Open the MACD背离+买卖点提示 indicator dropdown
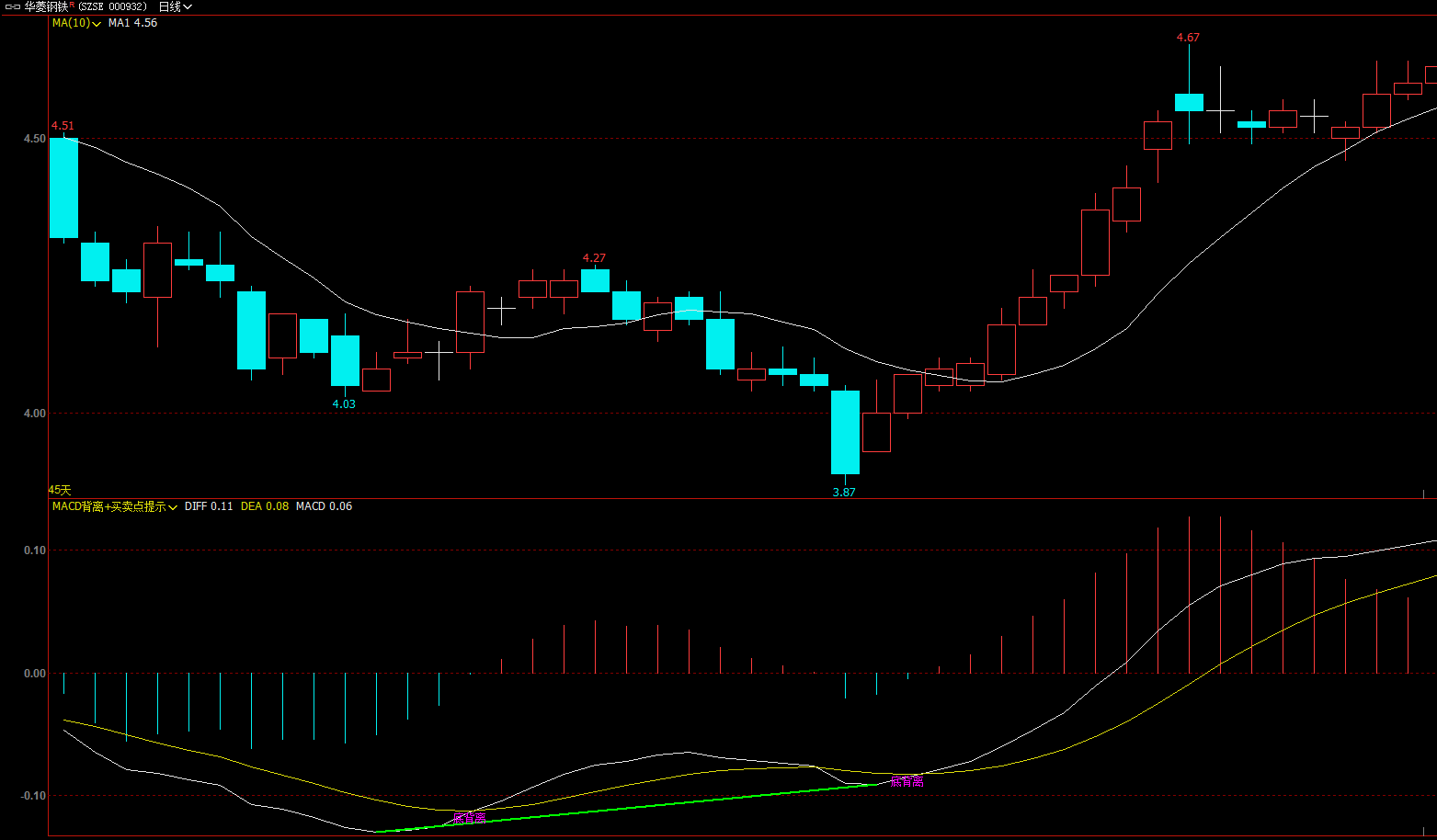Image resolution: width=1437 pixels, height=840 pixels. (115, 506)
